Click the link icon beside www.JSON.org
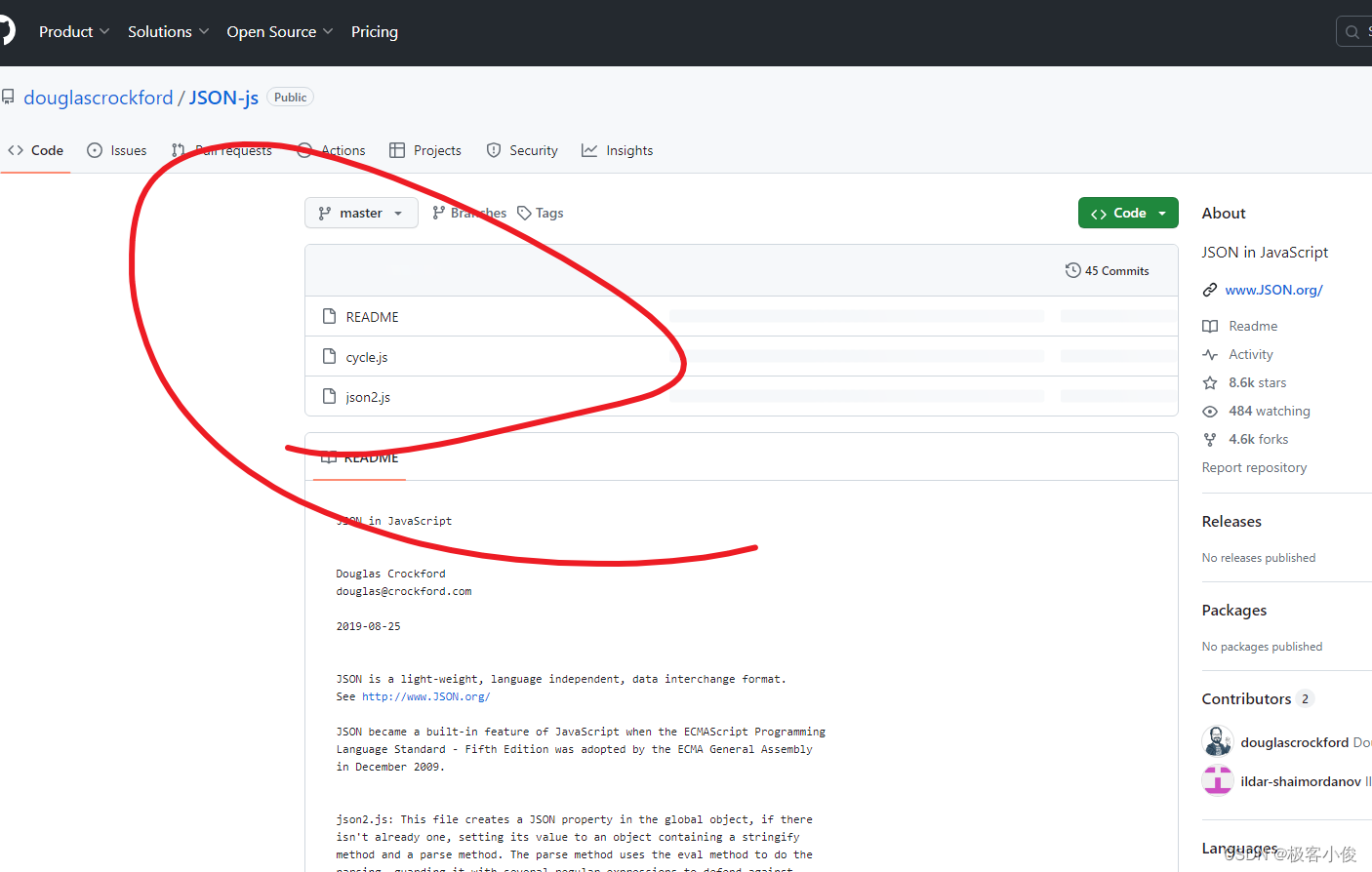 pos(1210,290)
